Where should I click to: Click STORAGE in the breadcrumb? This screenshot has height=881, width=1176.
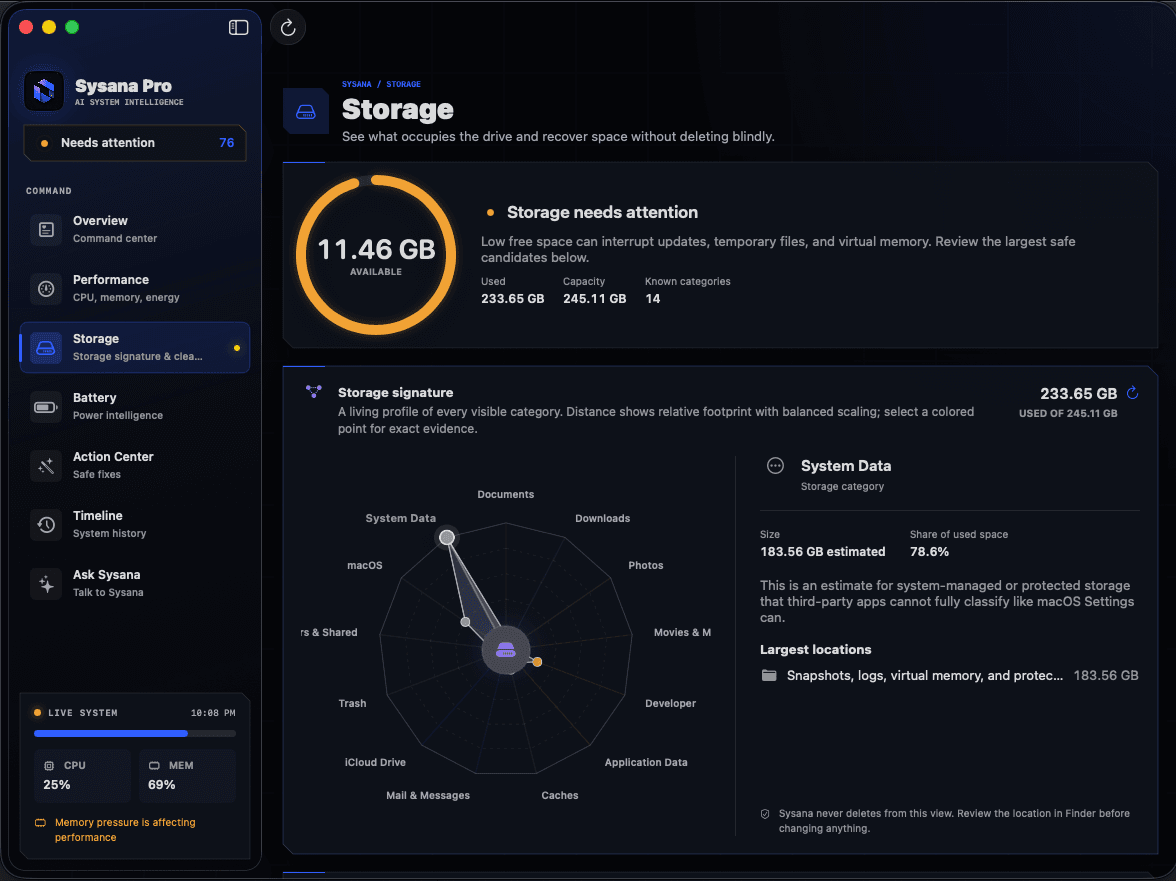coord(404,84)
